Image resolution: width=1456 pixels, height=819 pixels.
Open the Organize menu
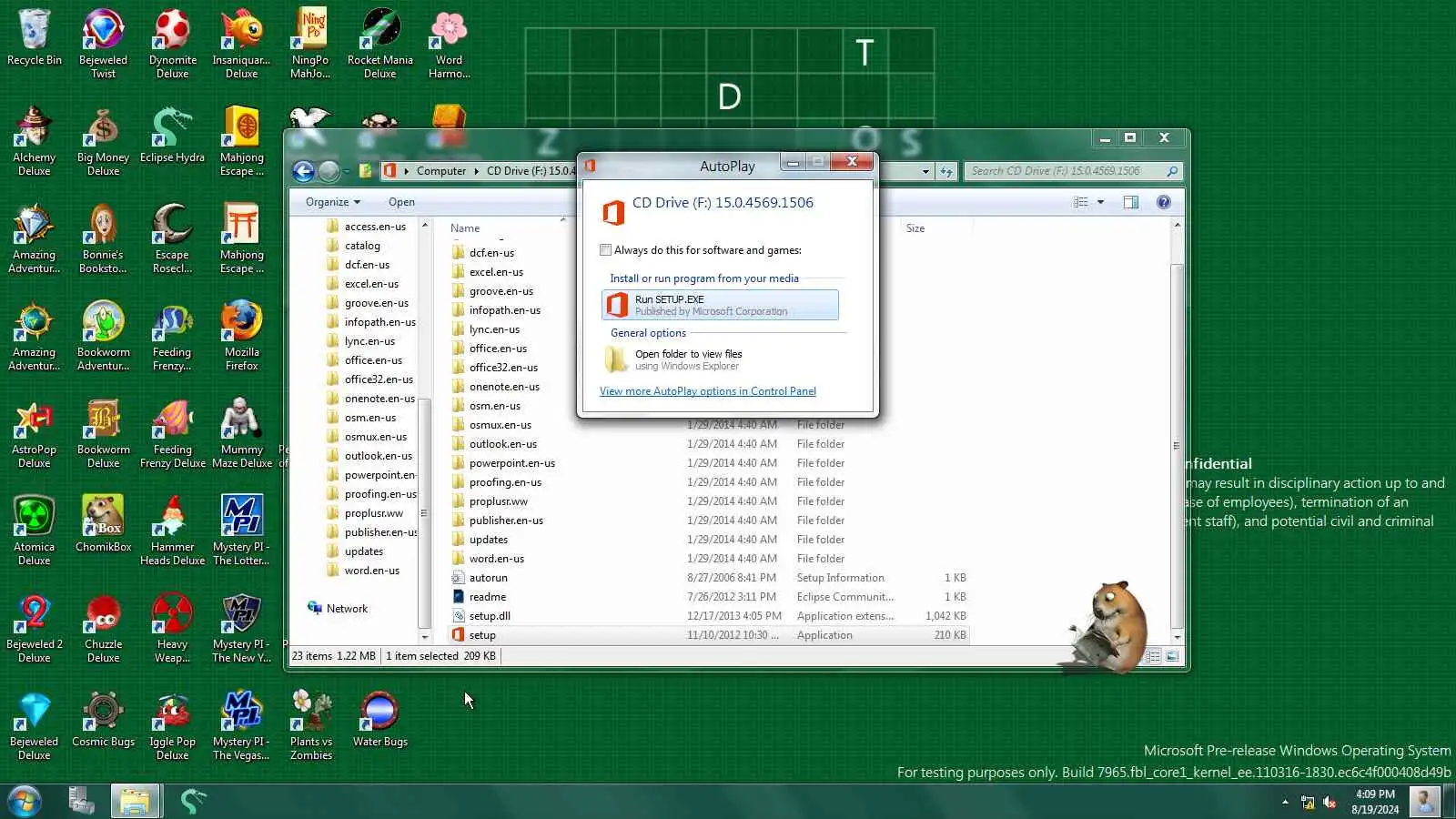coord(333,202)
